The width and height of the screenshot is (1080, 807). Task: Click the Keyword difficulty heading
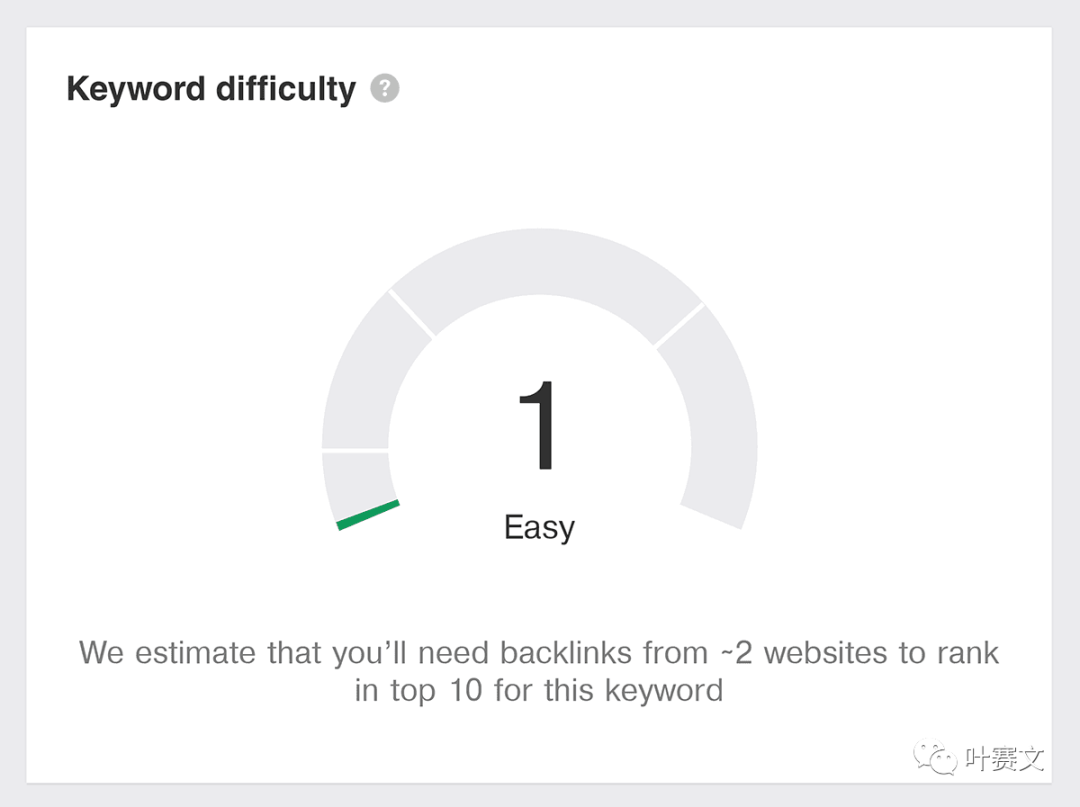pos(211,90)
